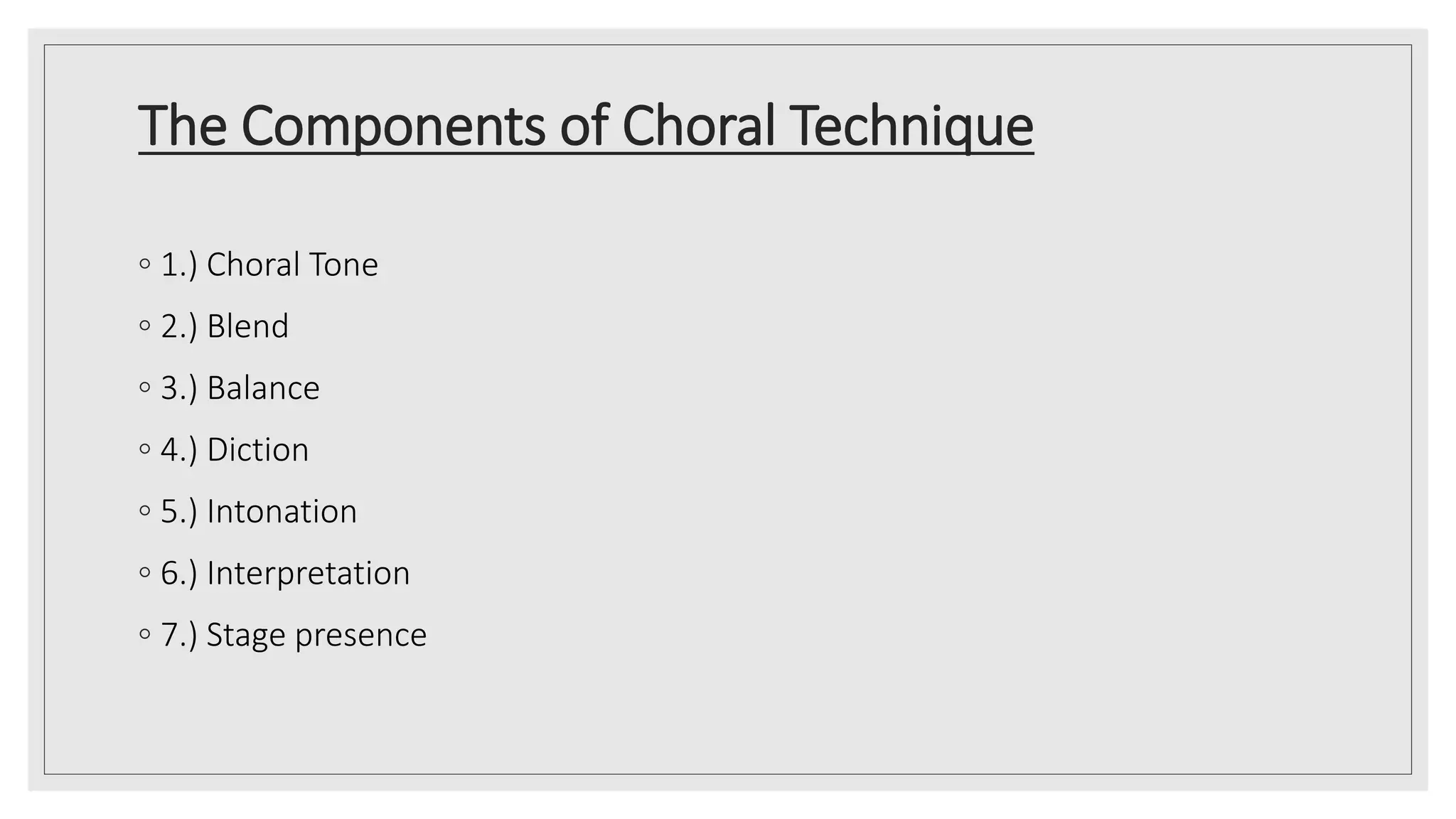Select the '5.) Intonation' list item
1456x819 pixels.
click(259, 512)
